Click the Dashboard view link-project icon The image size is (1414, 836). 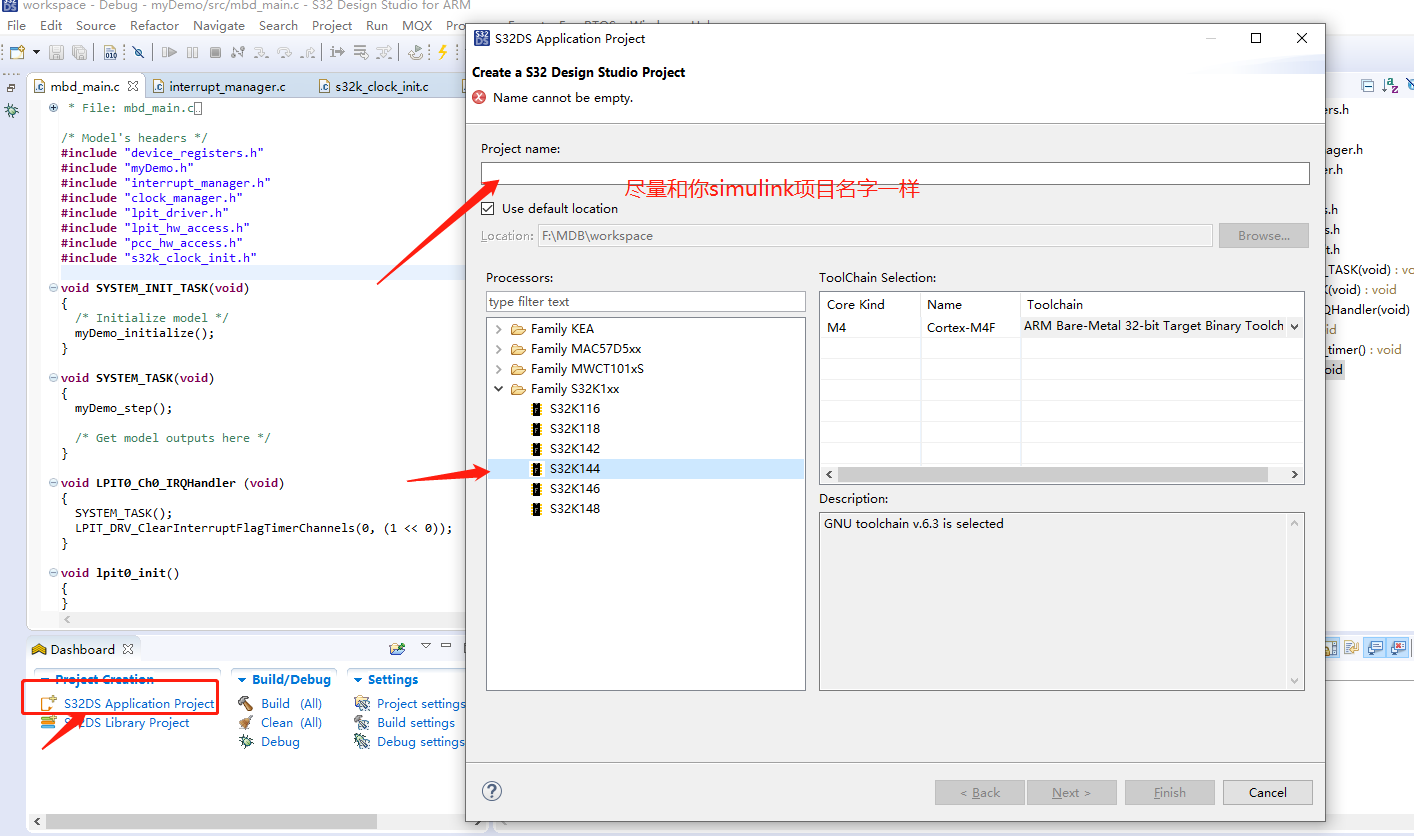point(397,648)
